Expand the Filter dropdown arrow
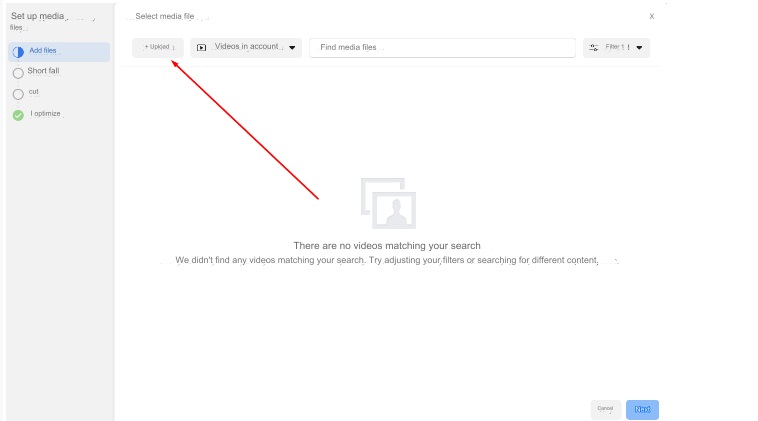The width and height of the screenshot is (758, 421). tap(639, 48)
